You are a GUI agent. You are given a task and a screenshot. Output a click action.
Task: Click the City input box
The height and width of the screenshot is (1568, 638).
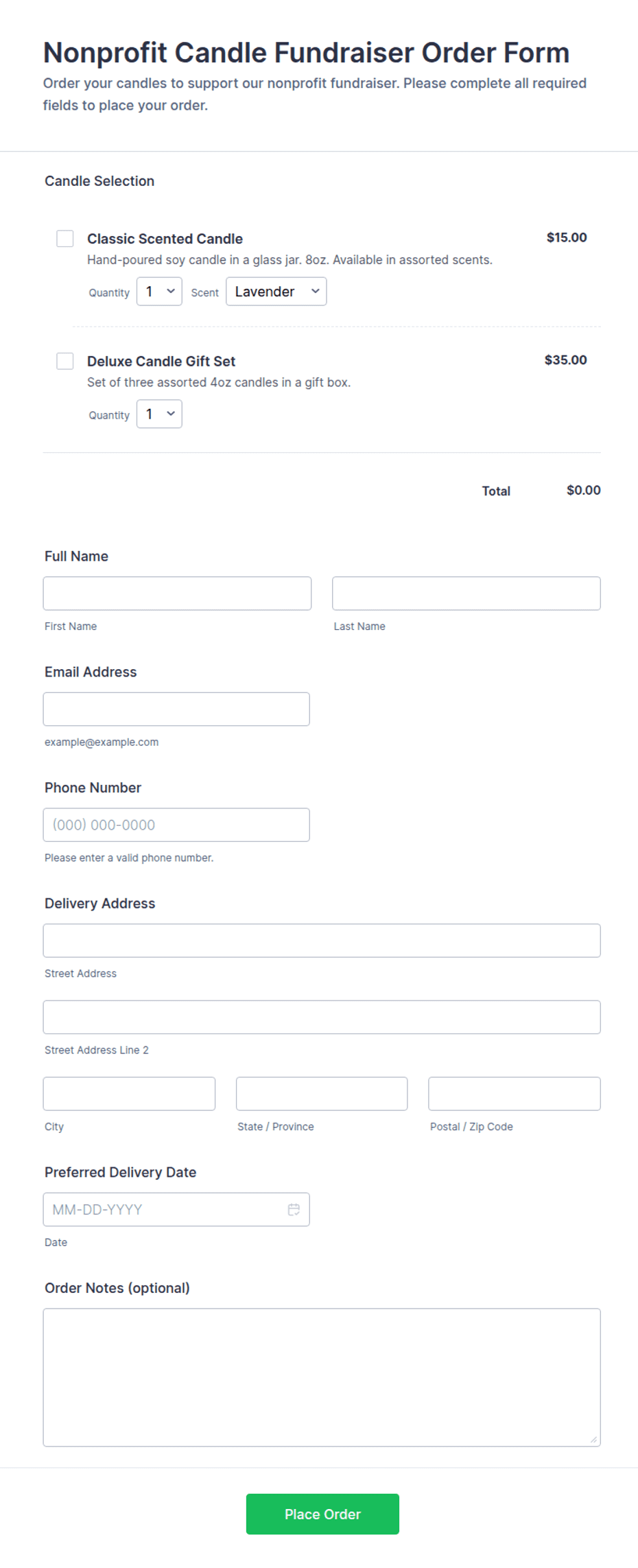[129, 1094]
